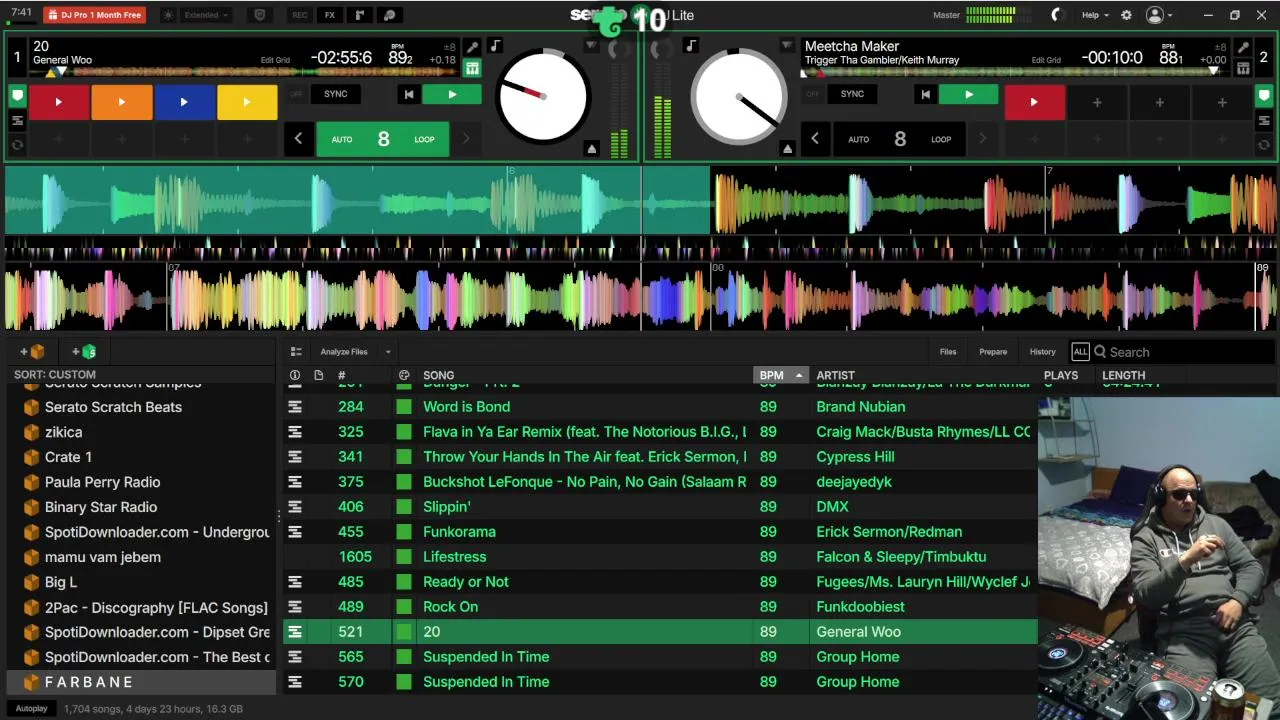Halve deck 2 loop size with left arrow
1280x720 pixels.
[815, 139]
